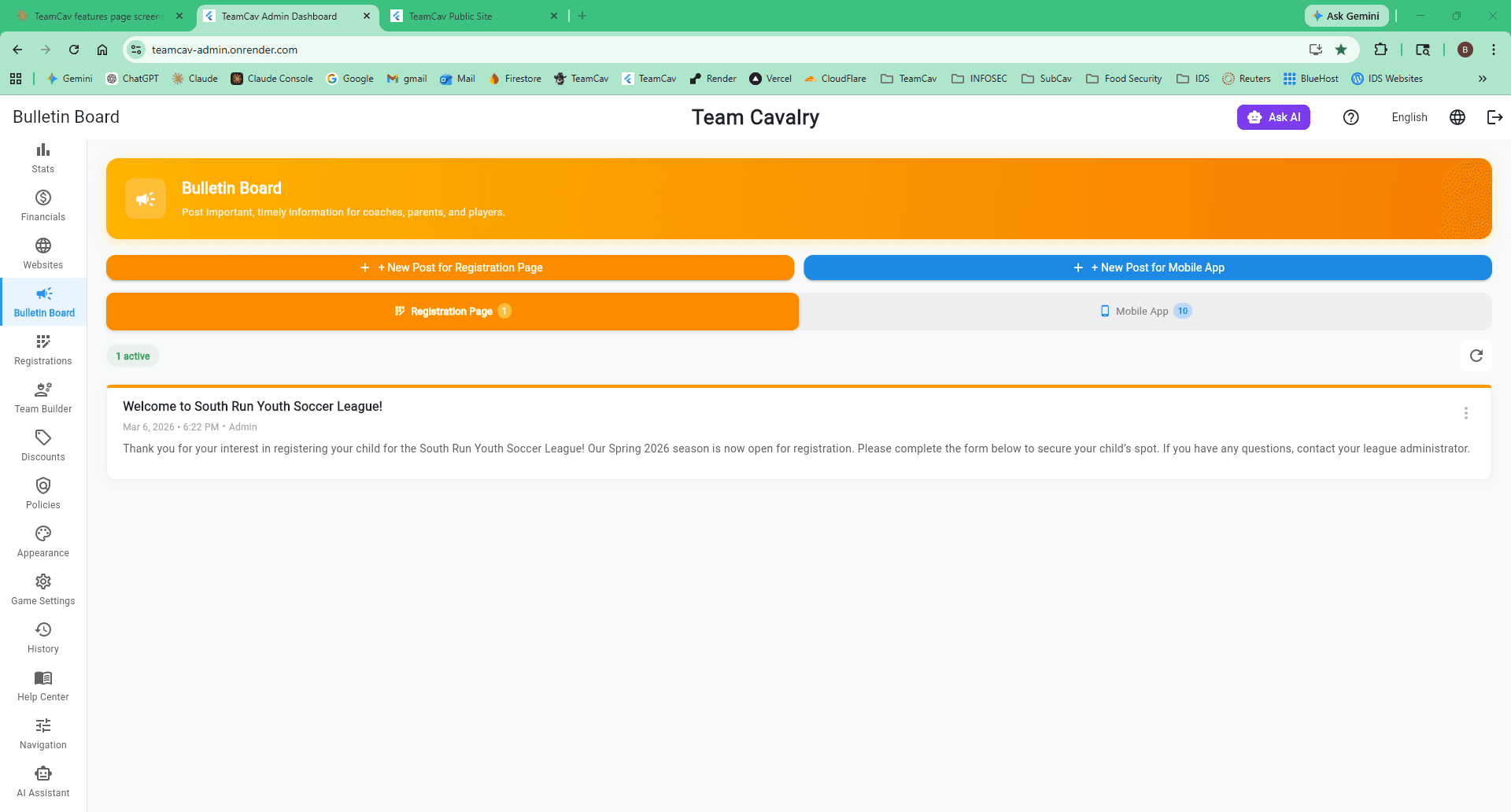Click the logout icon in the header
Image resolution: width=1511 pixels, height=812 pixels.
coord(1494,117)
